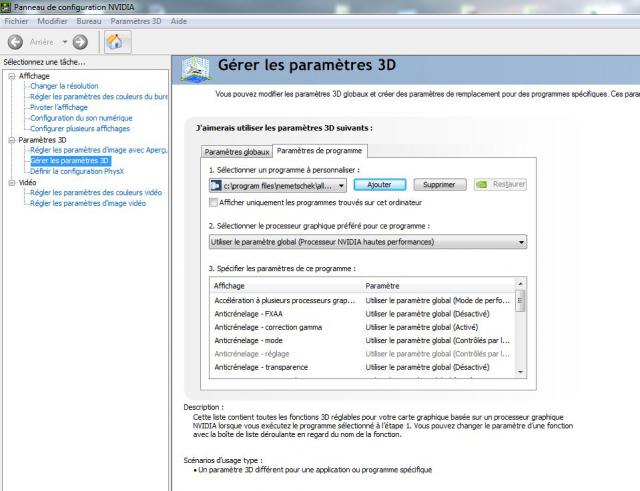Open Définir la configuration PhysX

click(77, 171)
